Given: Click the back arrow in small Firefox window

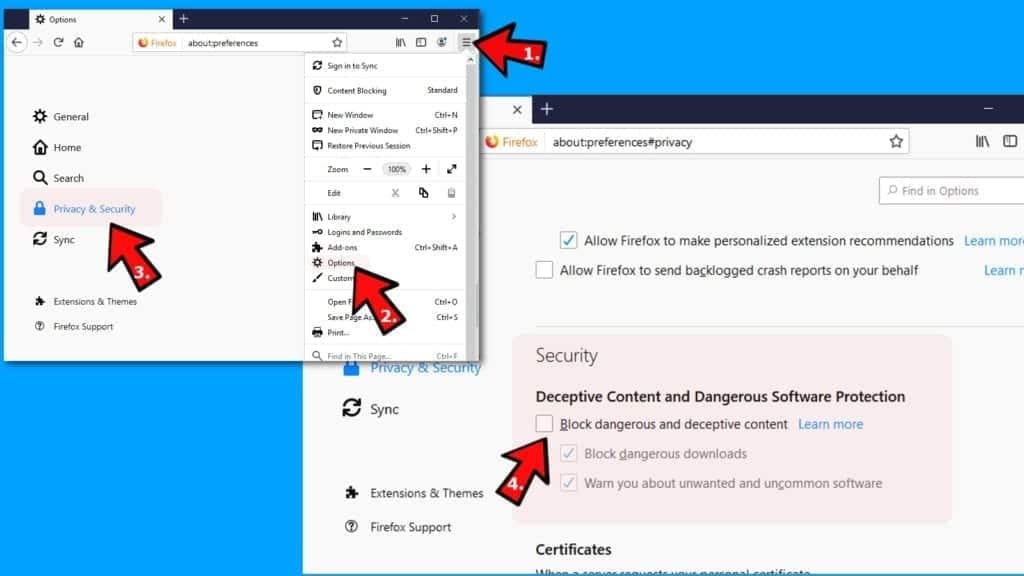Looking at the screenshot, I should pos(17,42).
